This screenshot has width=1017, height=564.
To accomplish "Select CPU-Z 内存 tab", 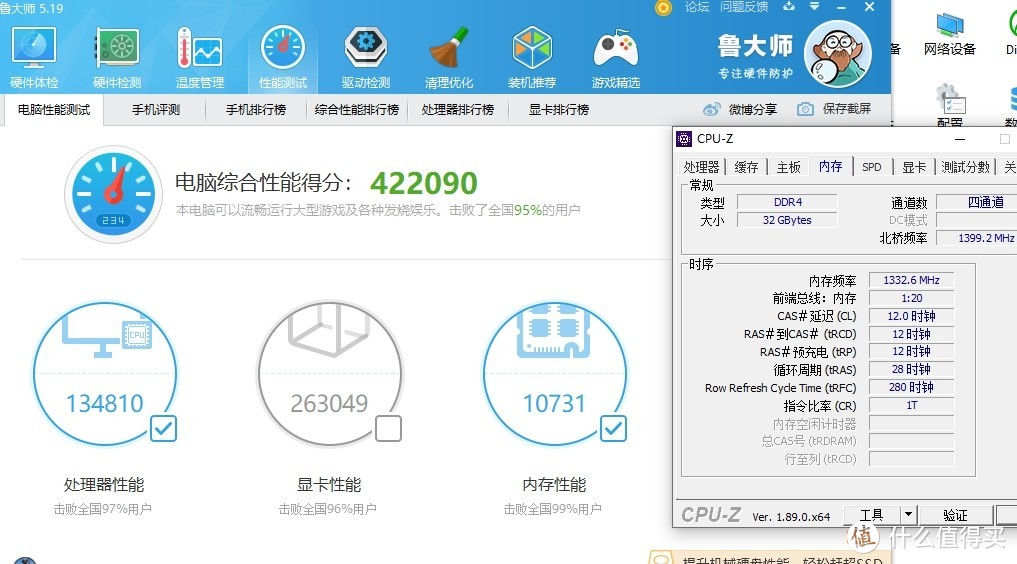I will (830, 167).
